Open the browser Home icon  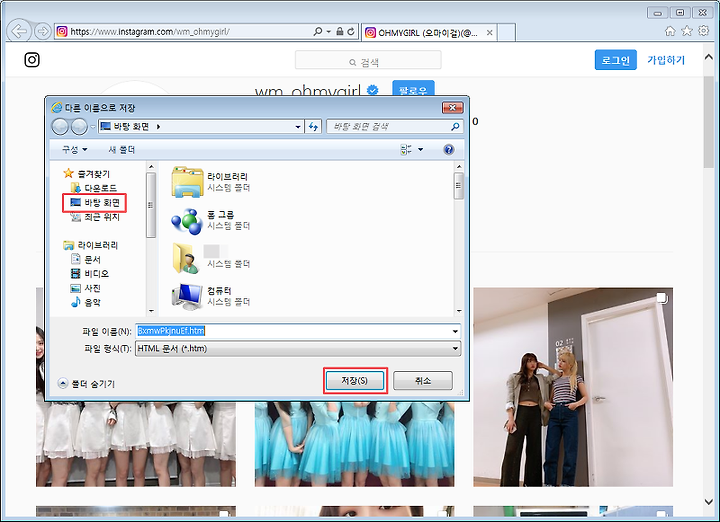(670, 31)
